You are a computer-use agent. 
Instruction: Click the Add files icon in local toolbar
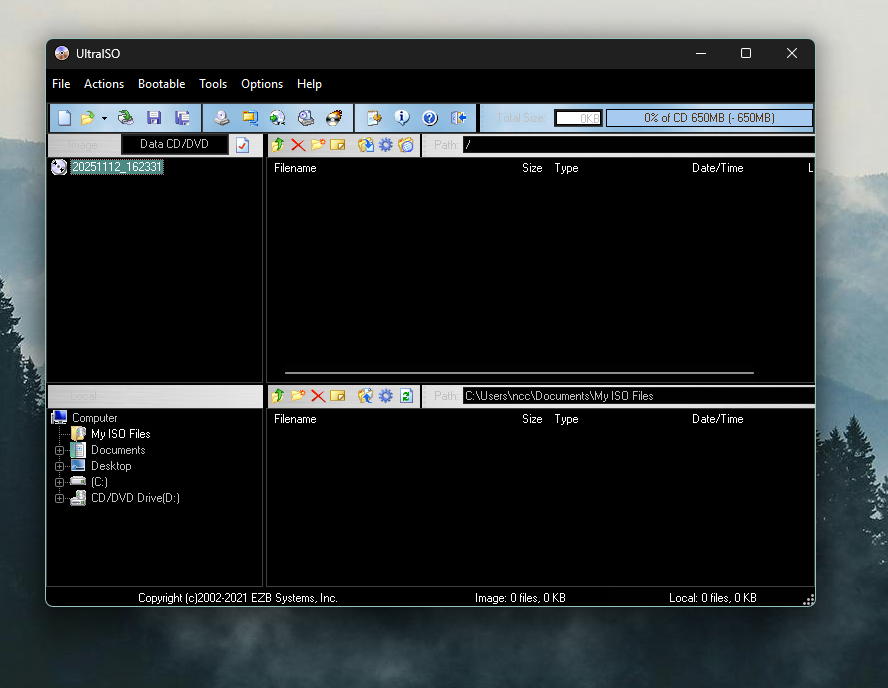[365, 396]
